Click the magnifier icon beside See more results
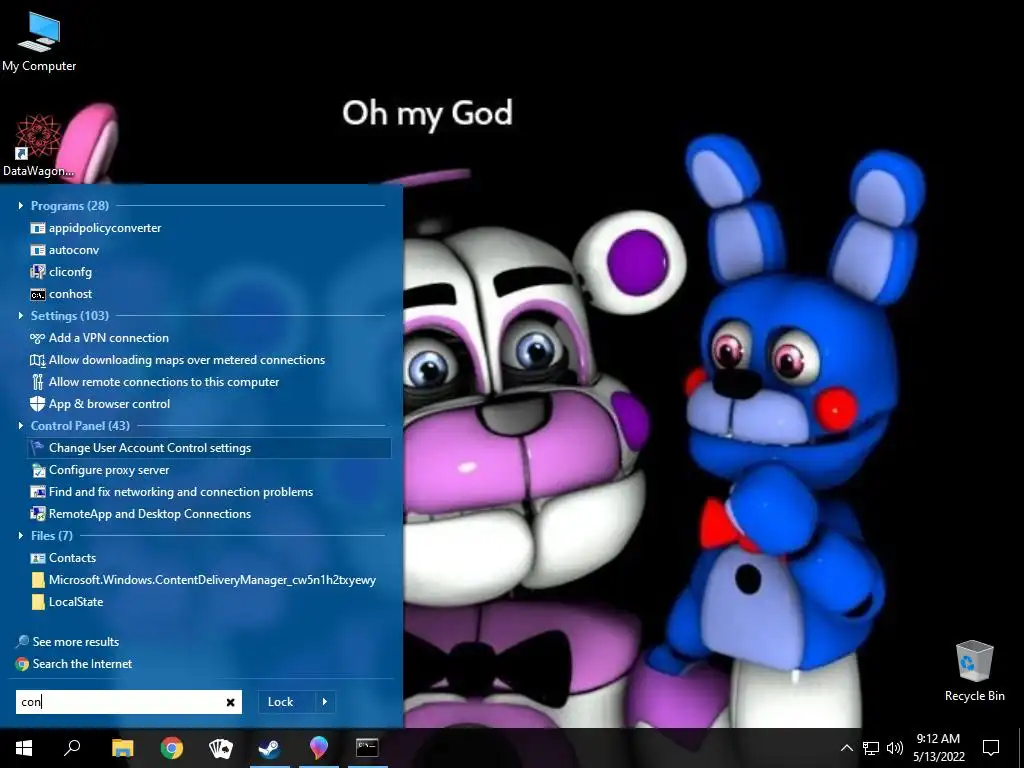 22,642
